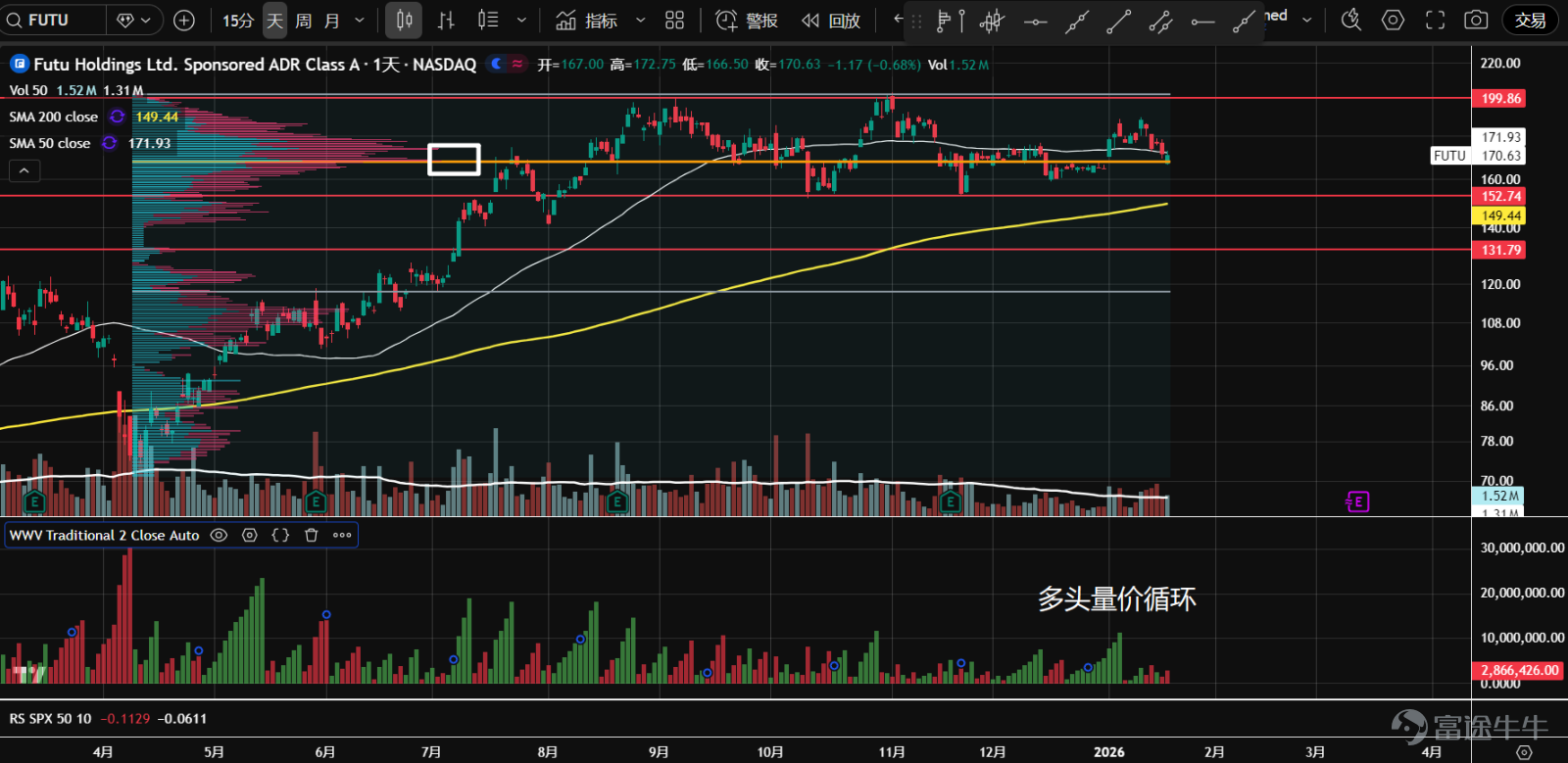Select the trend line drawing tool

click(x=1119, y=21)
